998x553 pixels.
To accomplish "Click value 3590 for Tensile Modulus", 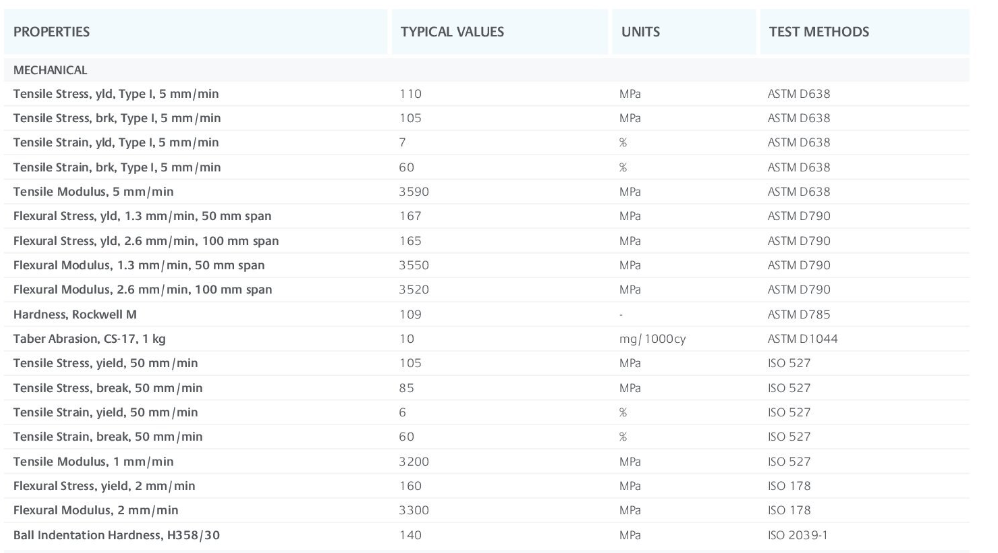I will pos(414,192).
